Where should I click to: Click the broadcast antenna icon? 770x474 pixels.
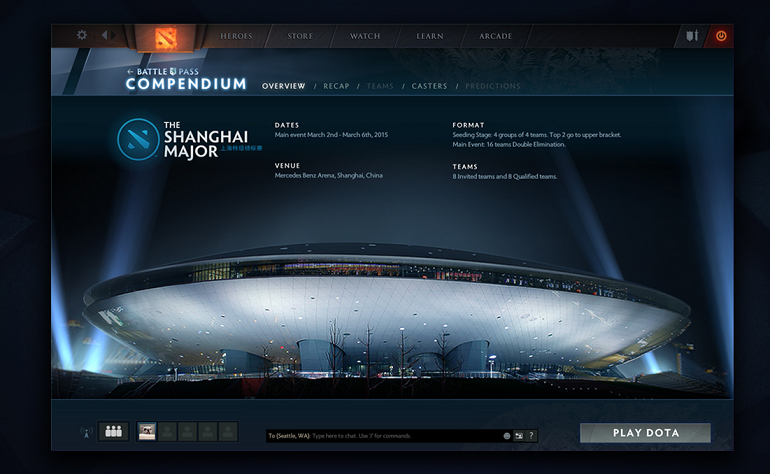pyautogui.click(x=86, y=432)
